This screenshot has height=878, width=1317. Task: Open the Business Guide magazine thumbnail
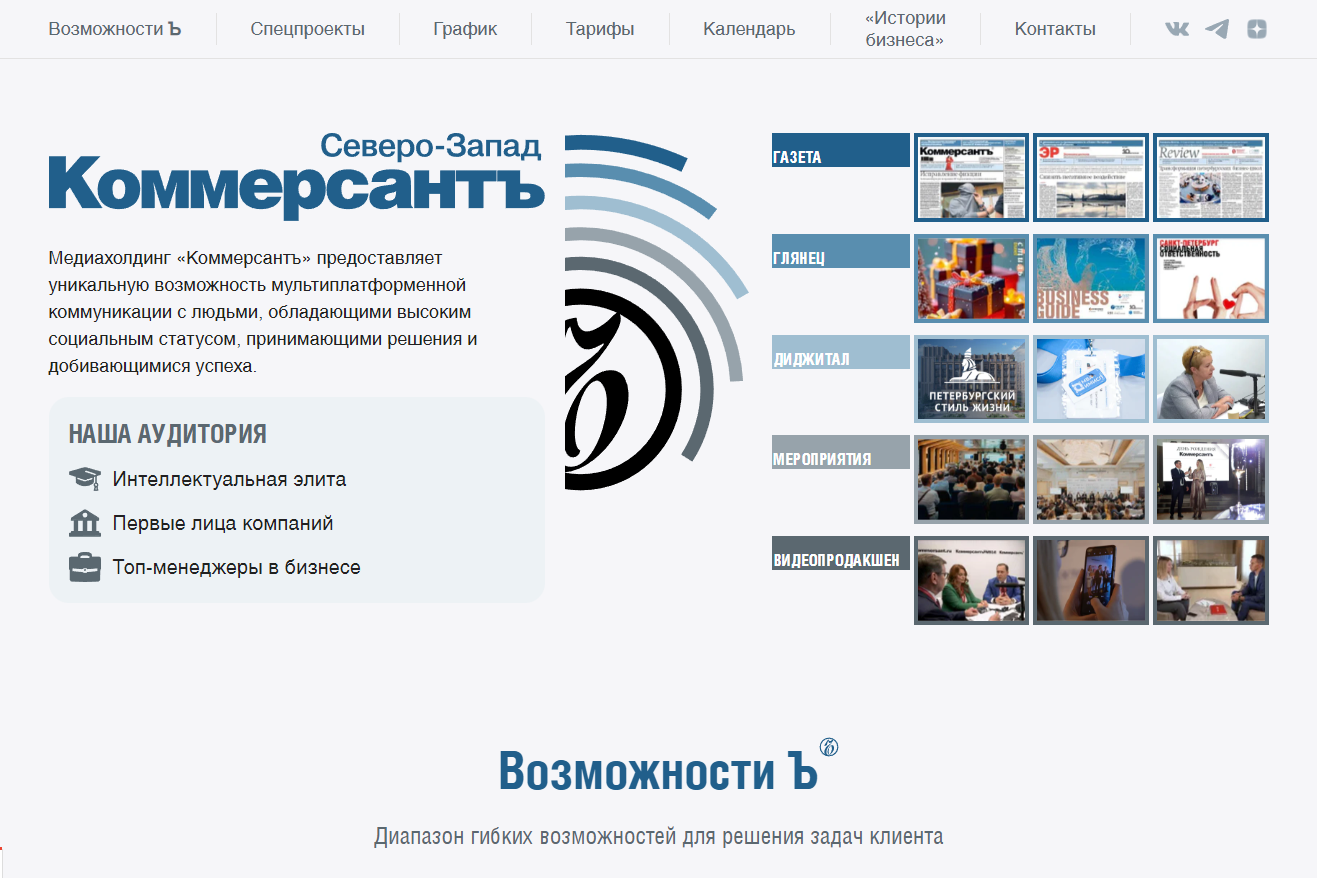1091,278
